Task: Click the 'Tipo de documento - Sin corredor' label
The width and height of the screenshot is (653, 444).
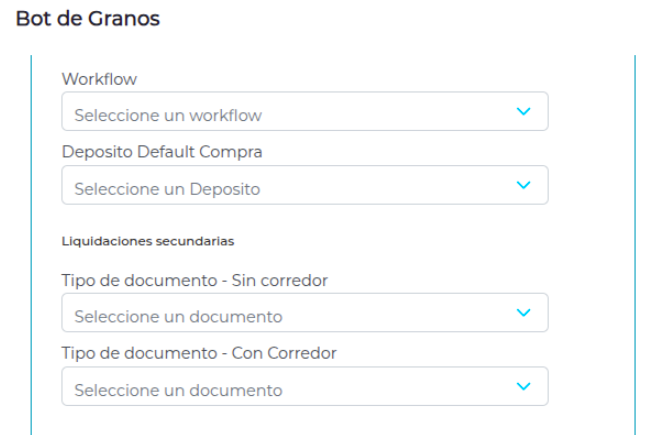Action: click(x=195, y=280)
